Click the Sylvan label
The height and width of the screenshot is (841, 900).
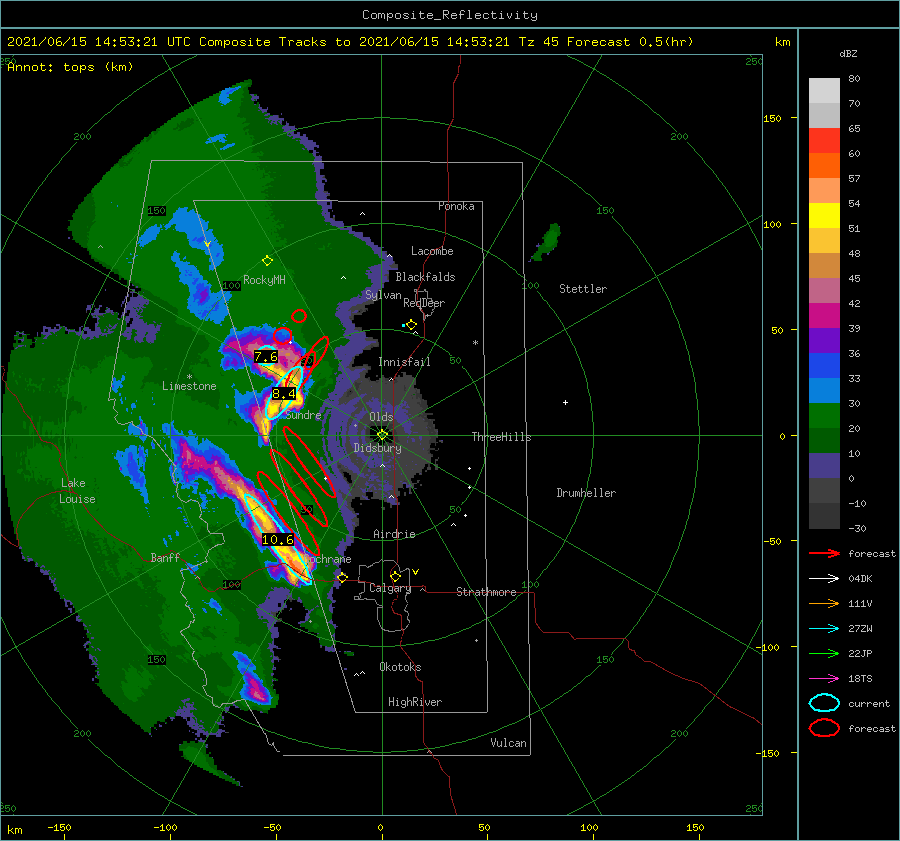click(x=383, y=295)
